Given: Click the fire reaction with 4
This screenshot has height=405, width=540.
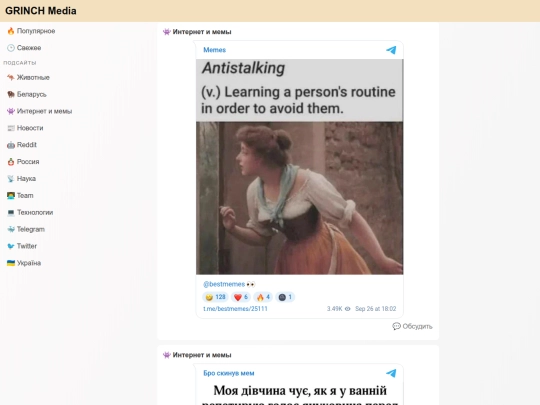Looking at the screenshot, I should pyautogui.click(x=263, y=297).
